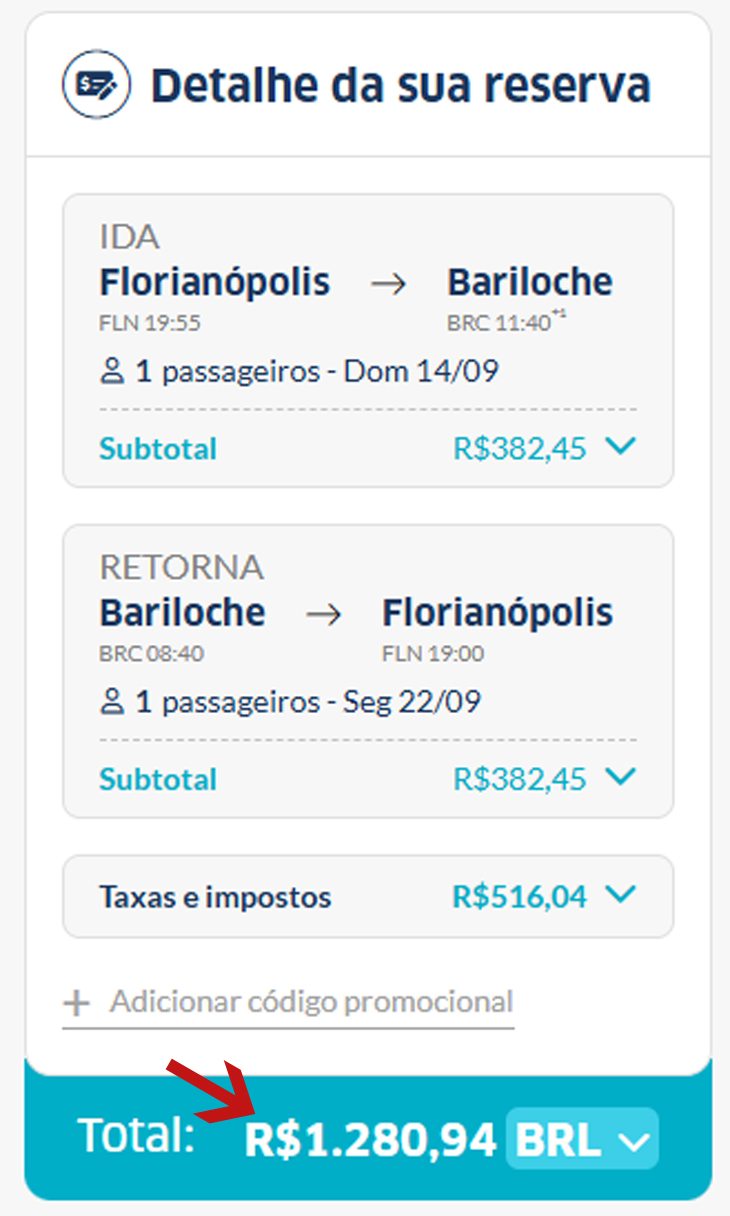
Task: Expand the RETORNA subtotal chevron
Action: (x=621, y=777)
